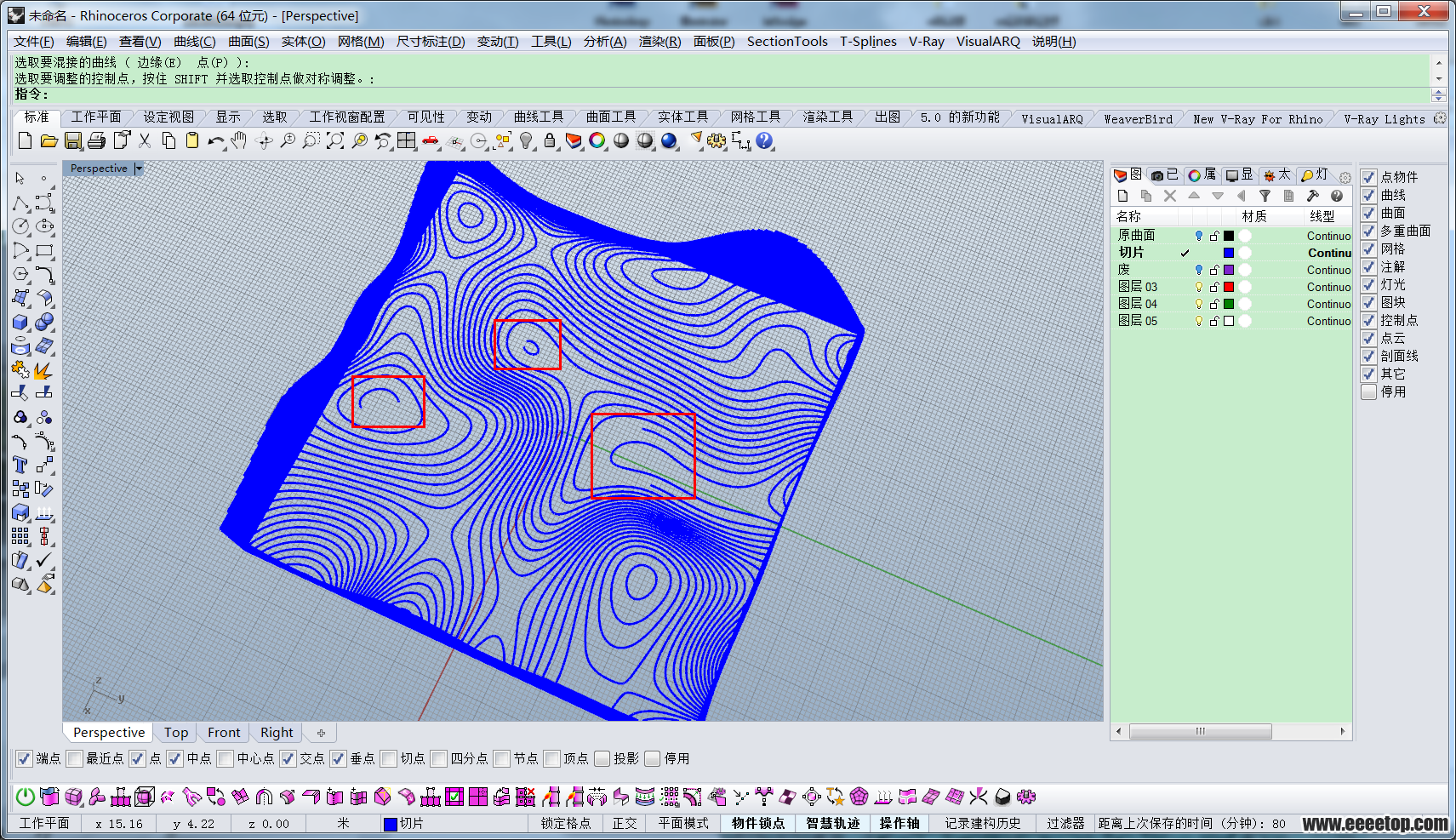
Task: Save the model with the floppy icon
Action: (73, 140)
